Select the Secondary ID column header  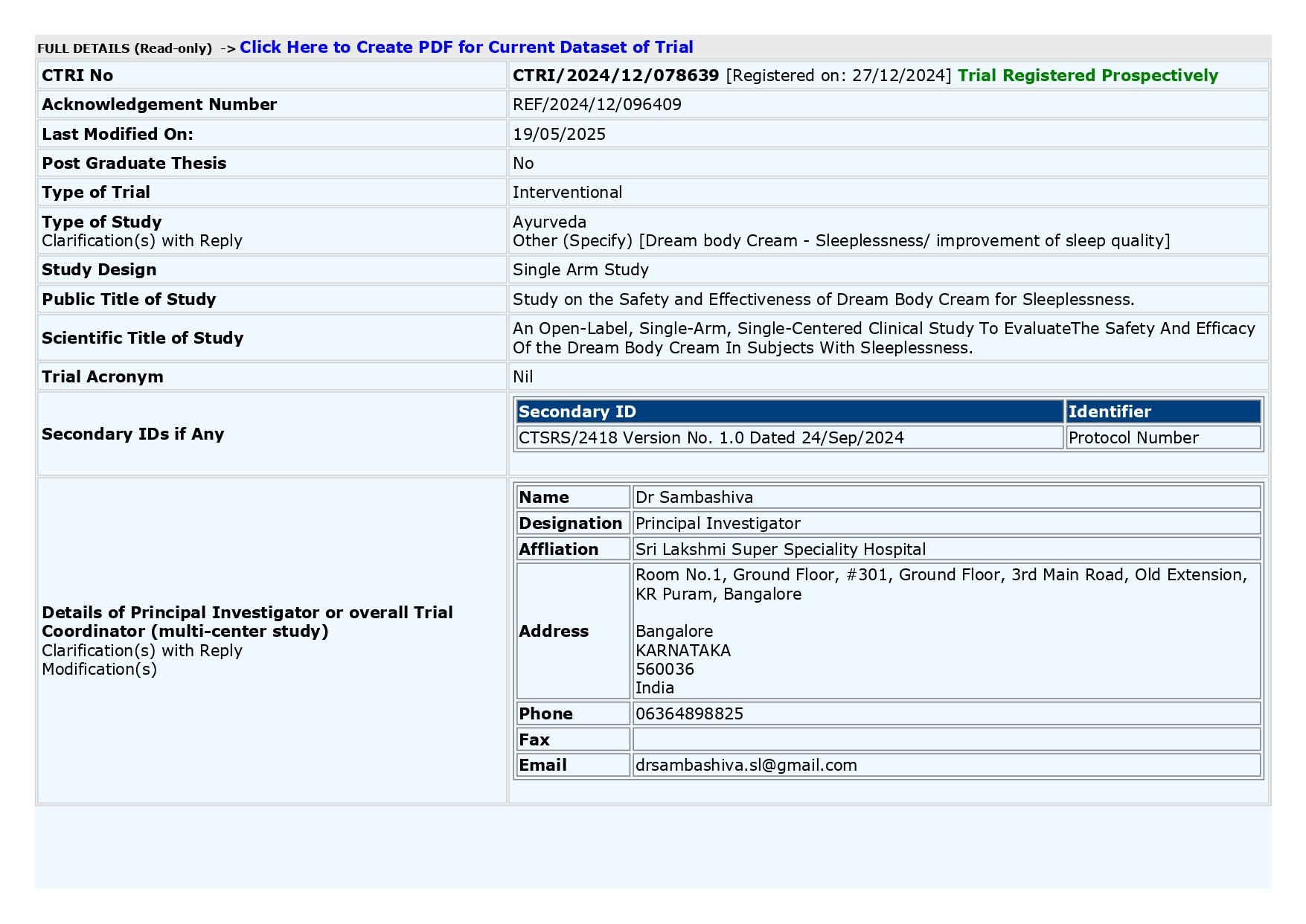pos(577,411)
